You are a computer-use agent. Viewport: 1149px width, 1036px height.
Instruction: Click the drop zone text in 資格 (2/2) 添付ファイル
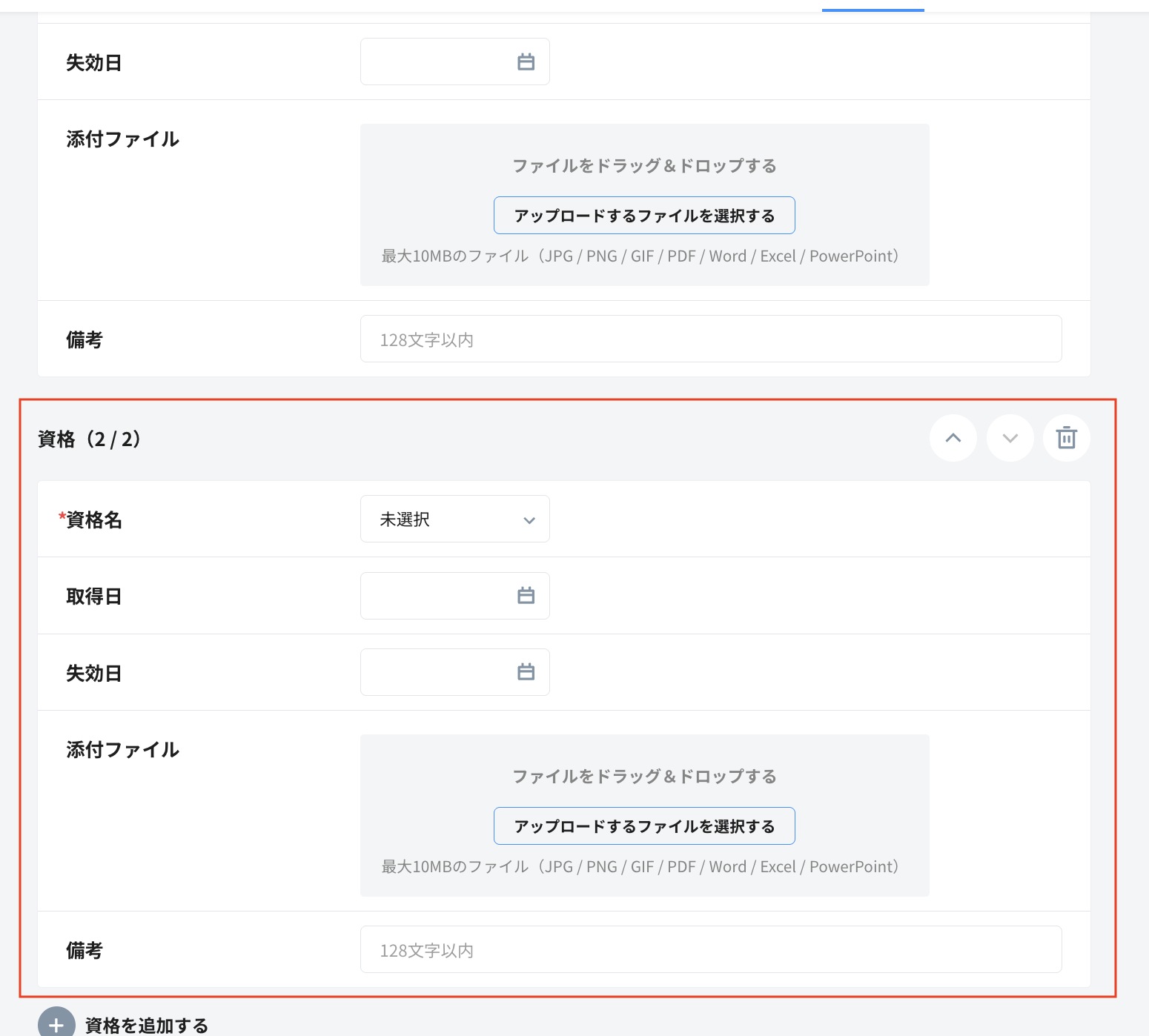pyautogui.click(x=644, y=777)
